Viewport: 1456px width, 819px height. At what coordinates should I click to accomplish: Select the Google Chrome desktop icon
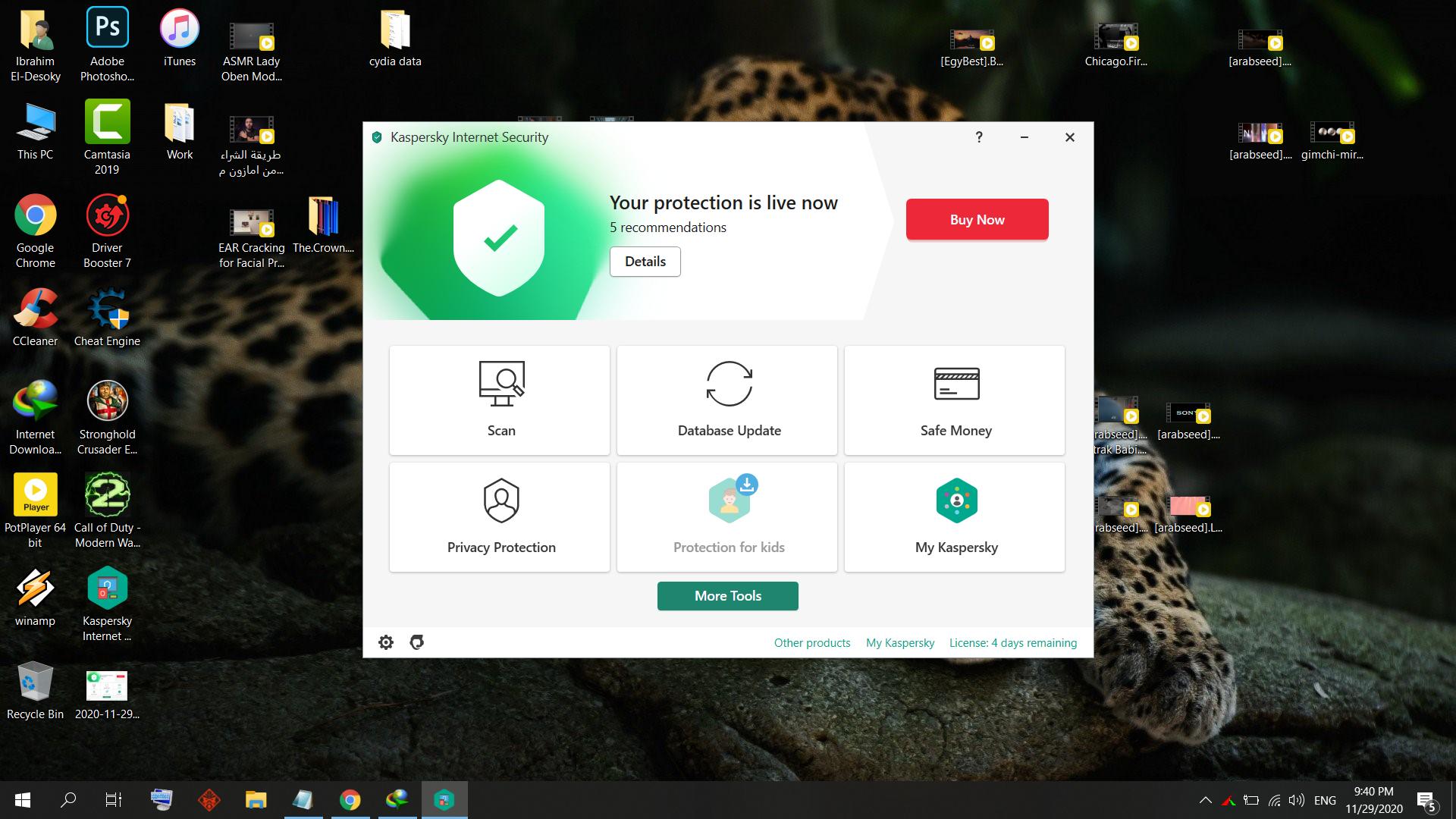coord(35,231)
